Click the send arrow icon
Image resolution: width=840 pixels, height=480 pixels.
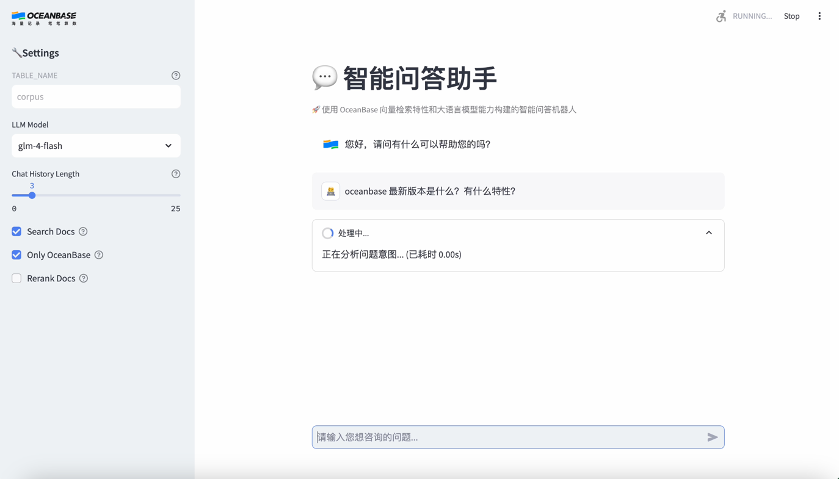[x=712, y=437]
